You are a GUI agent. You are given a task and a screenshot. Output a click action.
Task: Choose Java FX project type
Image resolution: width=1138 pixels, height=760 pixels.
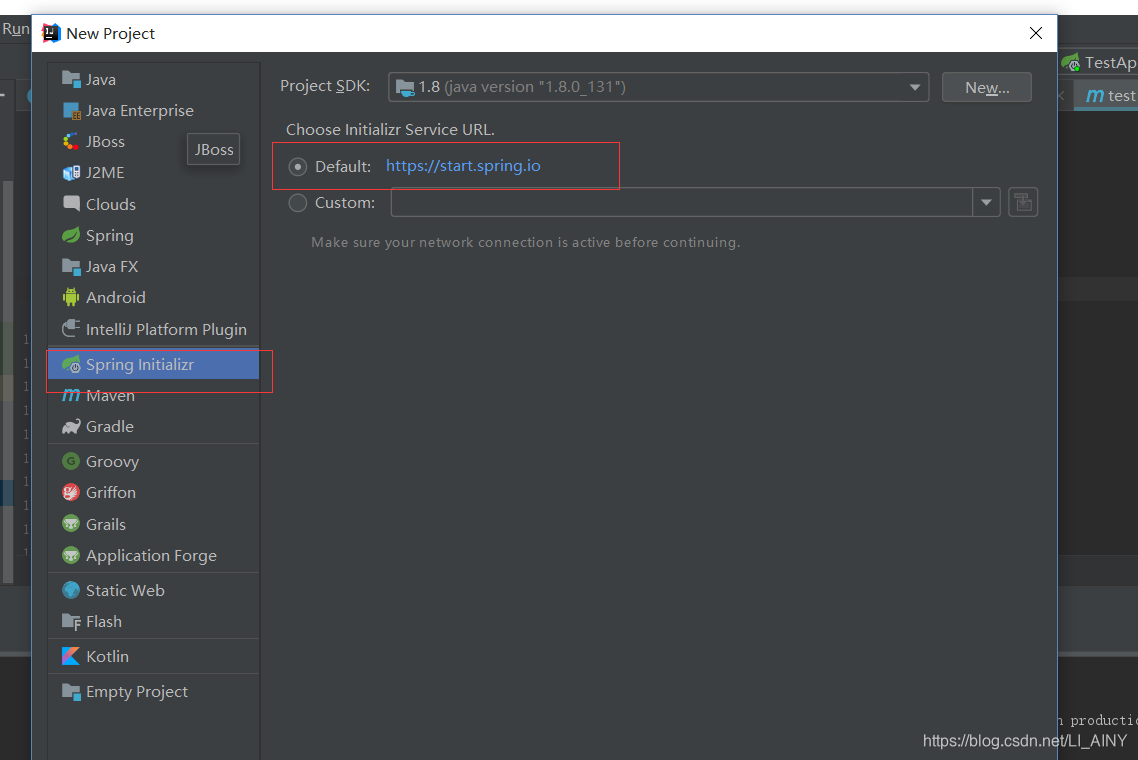pos(153,266)
